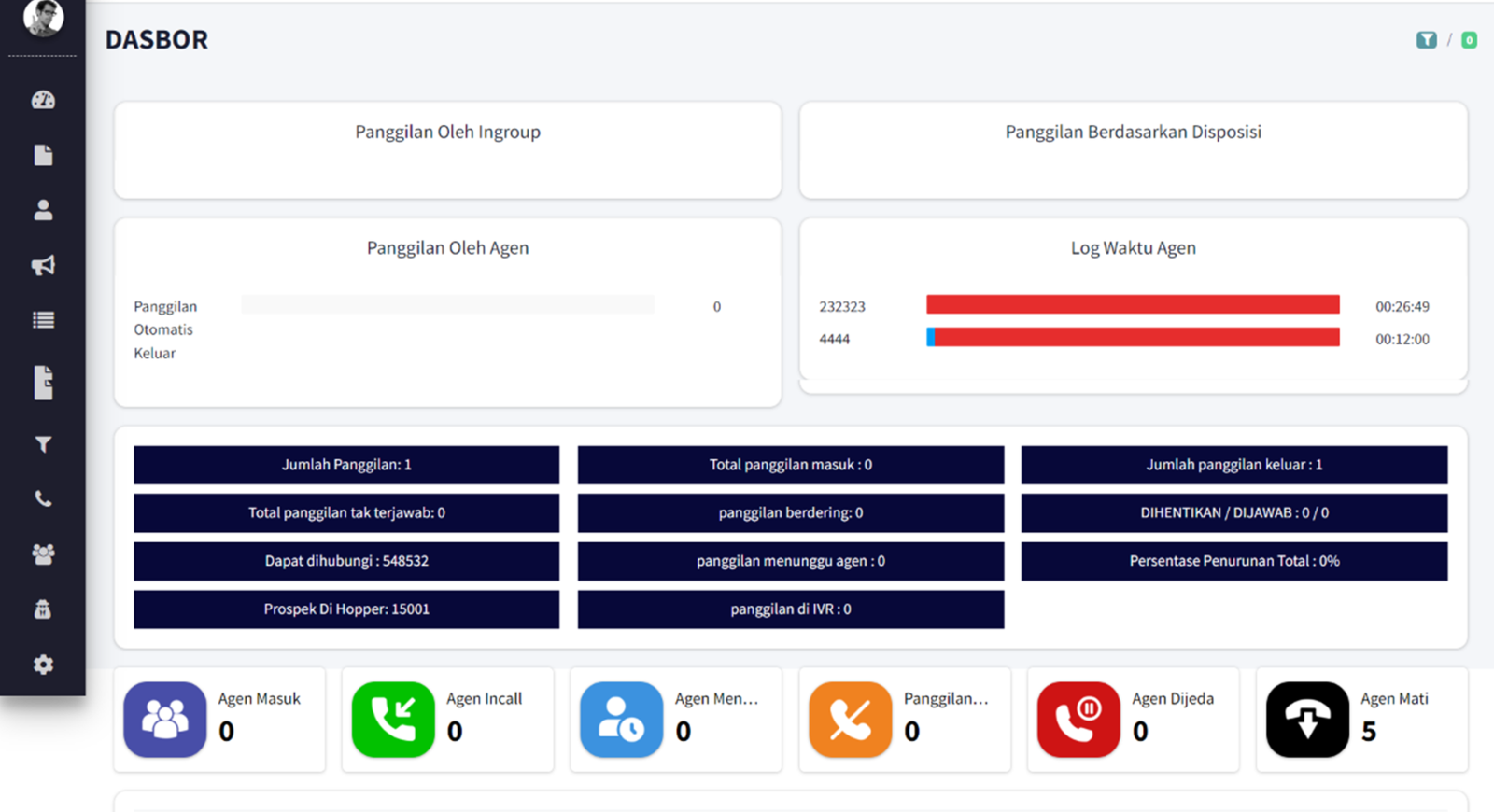Image resolution: width=1494 pixels, height=812 pixels.
Task: Select the red Agen Dijeda paused icon
Action: [1078, 720]
